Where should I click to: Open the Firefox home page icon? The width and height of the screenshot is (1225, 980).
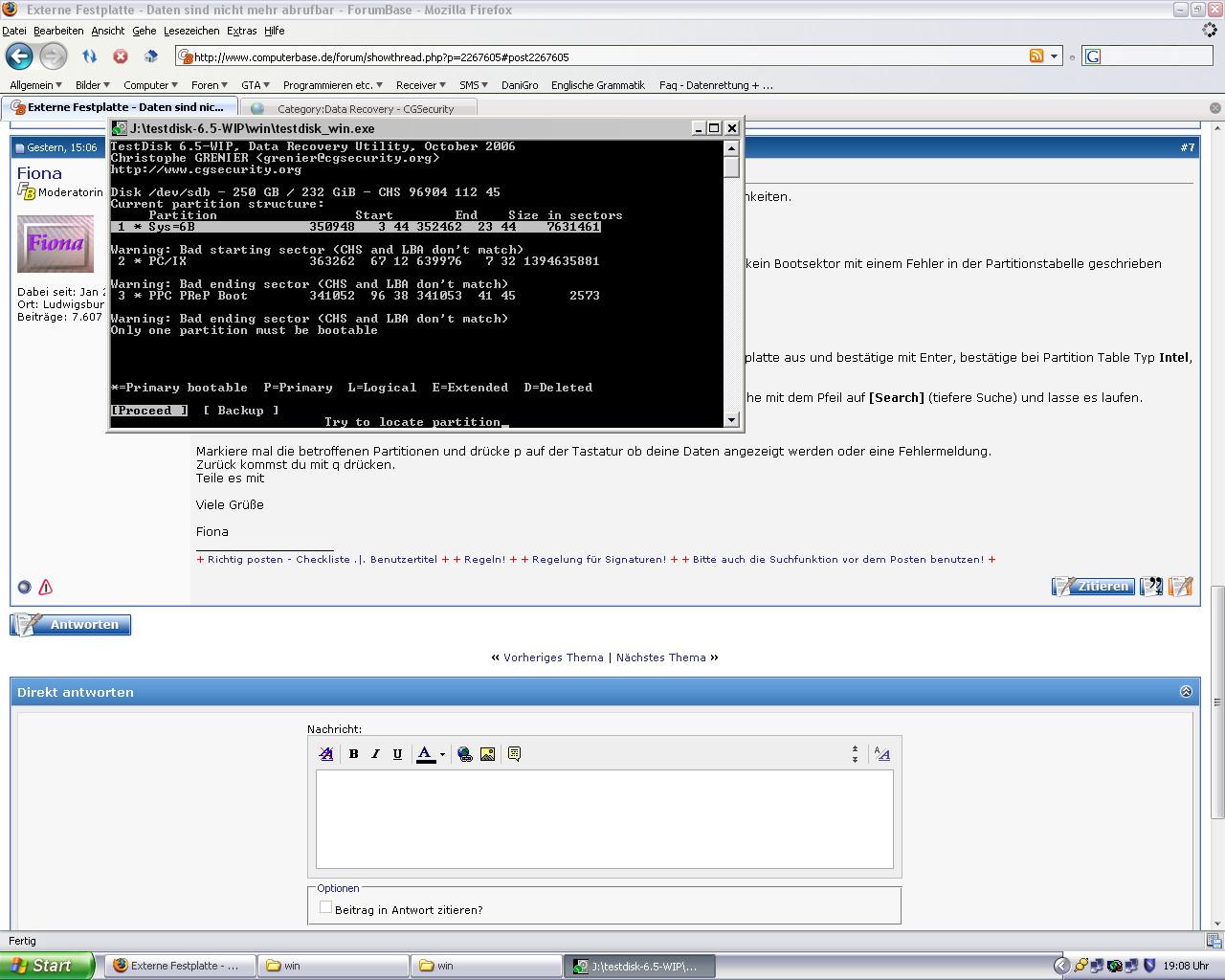pyautogui.click(x=150, y=56)
